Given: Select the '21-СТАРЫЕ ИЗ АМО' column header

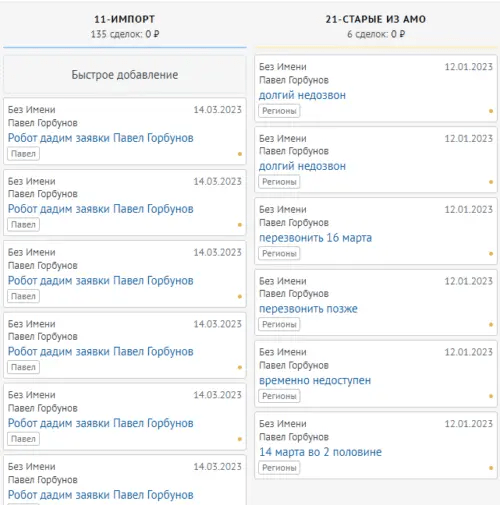Looking at the screenshot, I should [376, 19].
